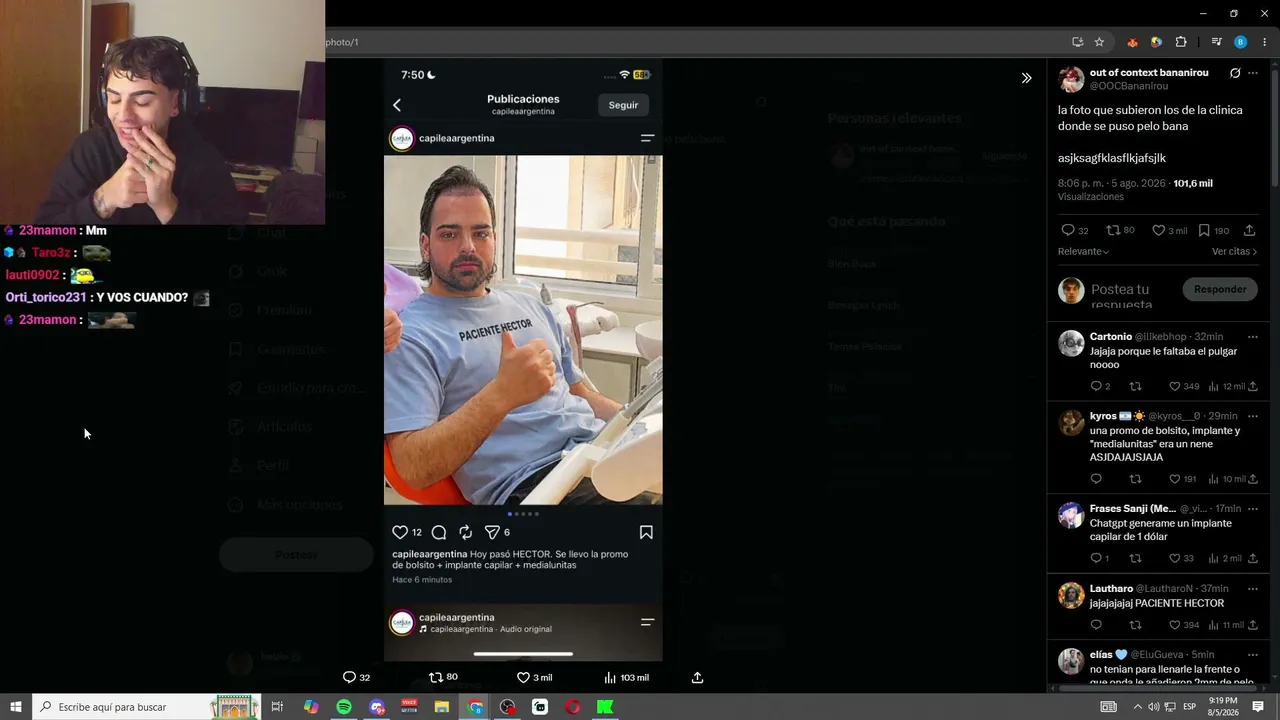
Task: Share the photo from the bottom bar
Action: tap(698, 677)
